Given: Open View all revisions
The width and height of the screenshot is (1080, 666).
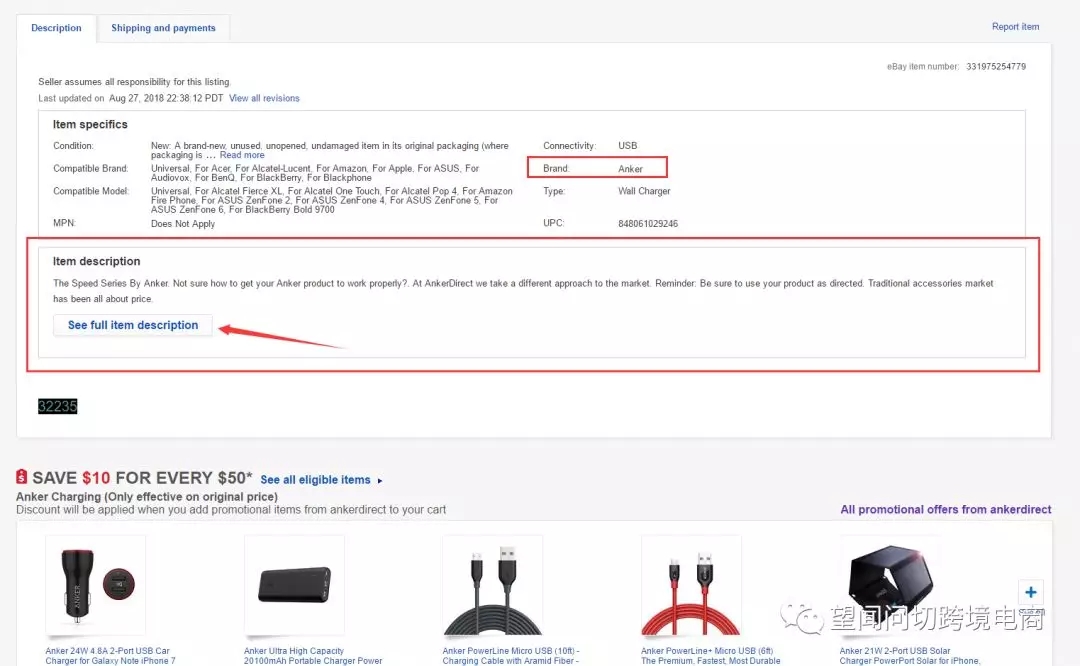Looking at the screenshot, I should [x=263, y=97].
